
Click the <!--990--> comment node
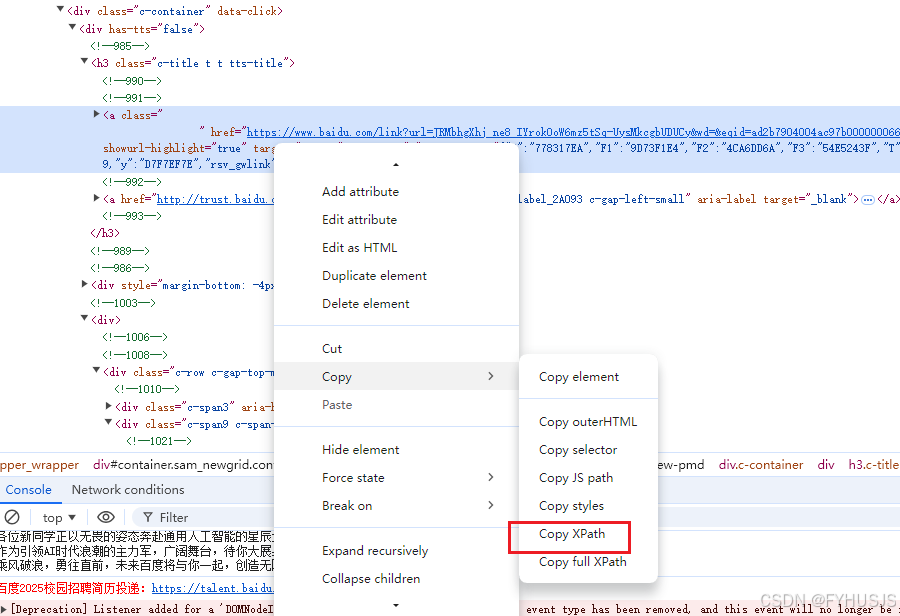tap(132, 81)
